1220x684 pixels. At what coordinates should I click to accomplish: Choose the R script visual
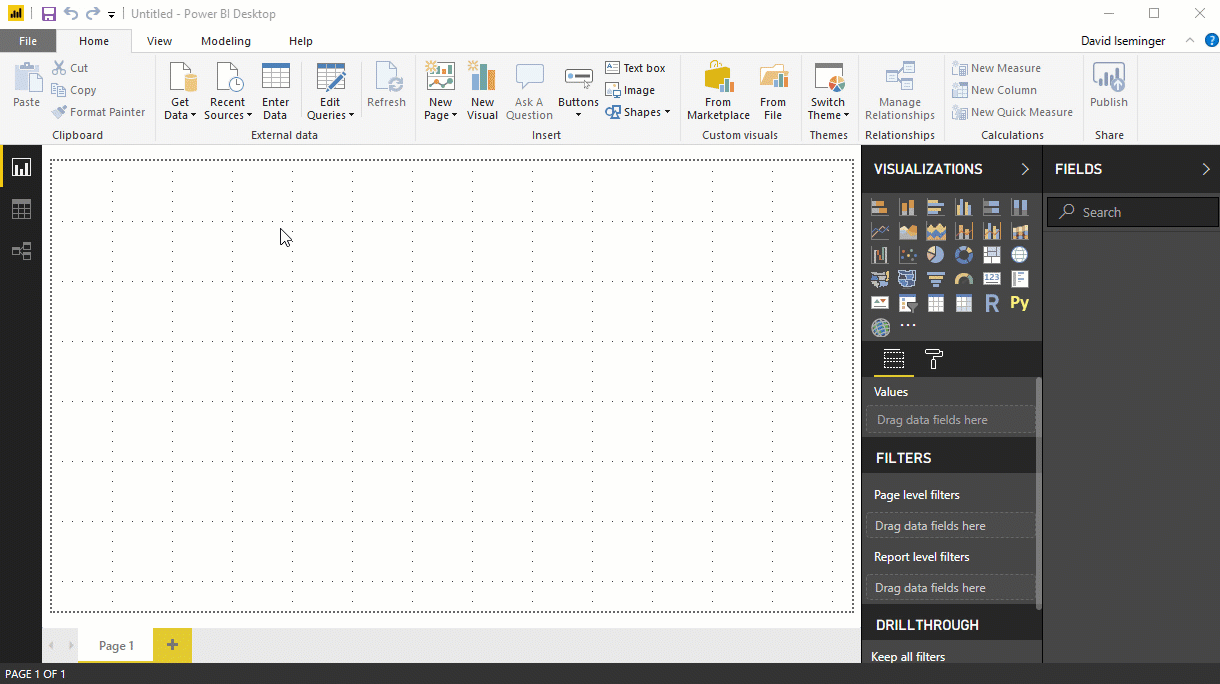[x=992, y=303]
